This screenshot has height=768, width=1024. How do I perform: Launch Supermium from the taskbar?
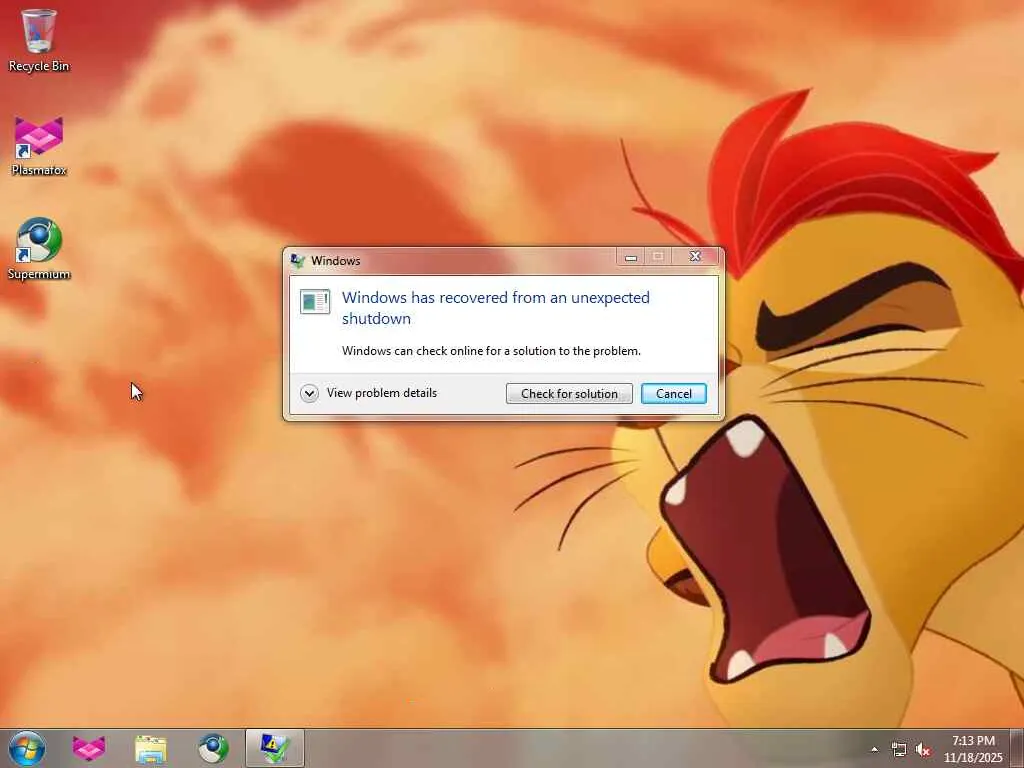[x=213, y=748]
